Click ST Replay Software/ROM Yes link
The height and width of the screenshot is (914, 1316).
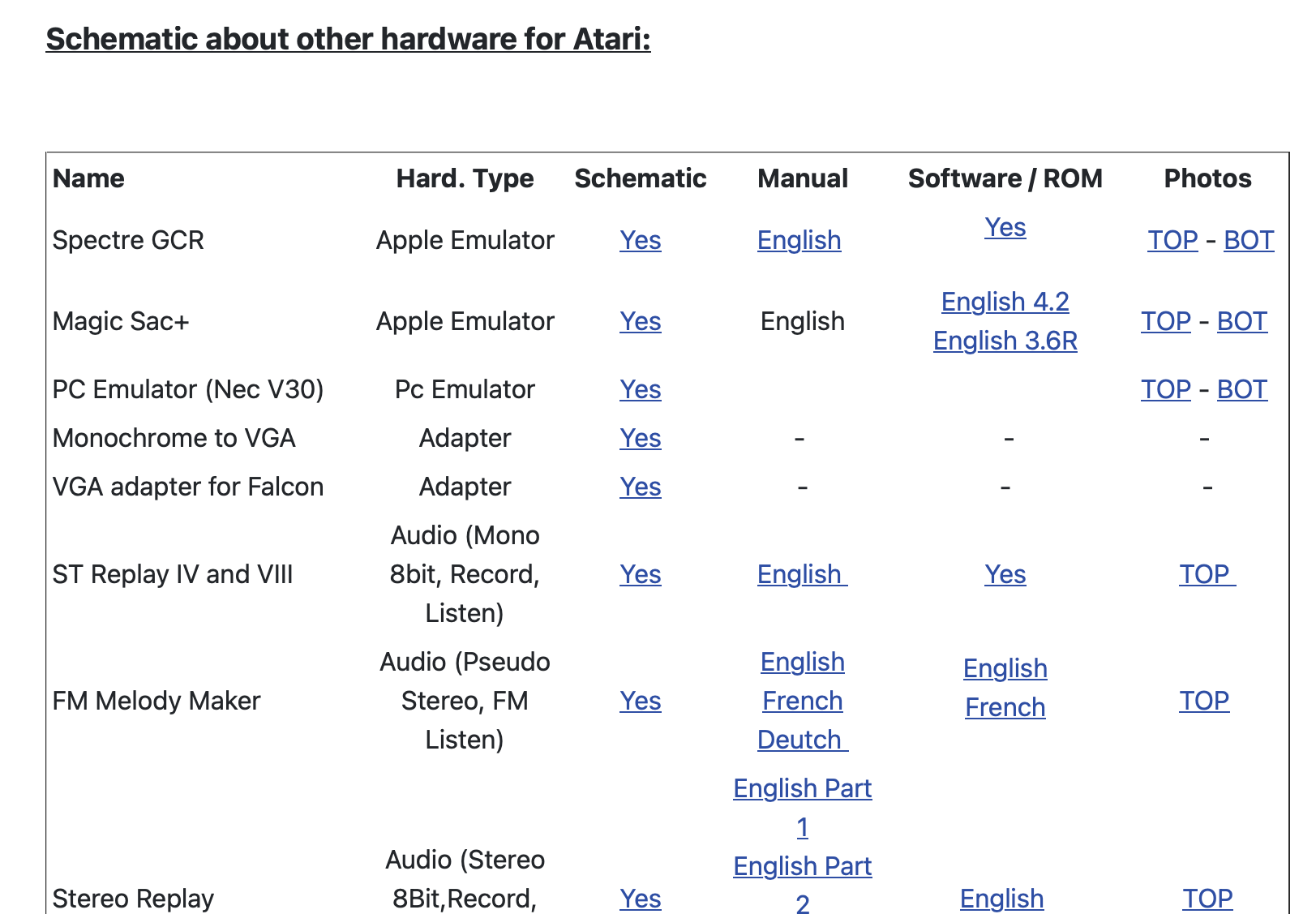(1005, 574)
